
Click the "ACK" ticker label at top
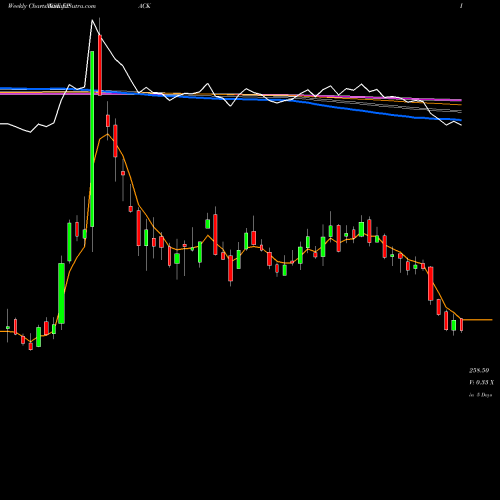coord(144,6)
